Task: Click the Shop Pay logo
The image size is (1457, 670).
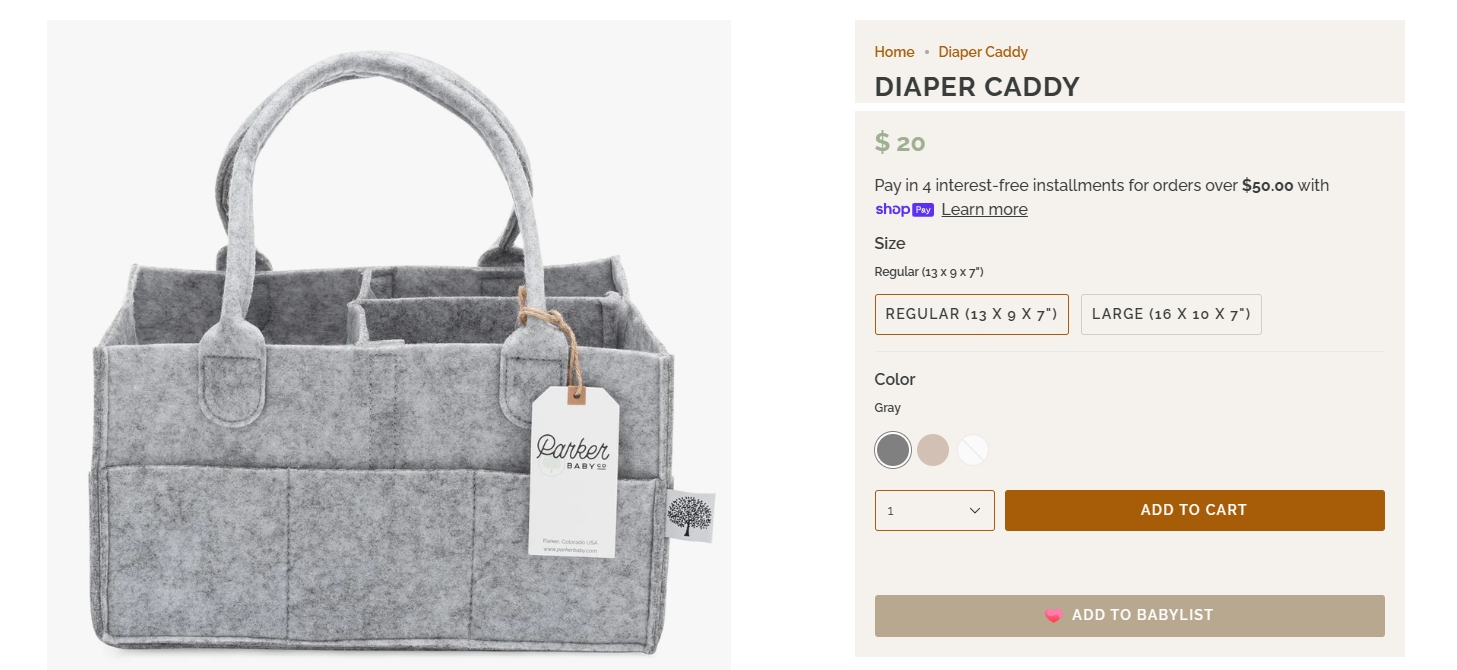Action: point(904,209)
